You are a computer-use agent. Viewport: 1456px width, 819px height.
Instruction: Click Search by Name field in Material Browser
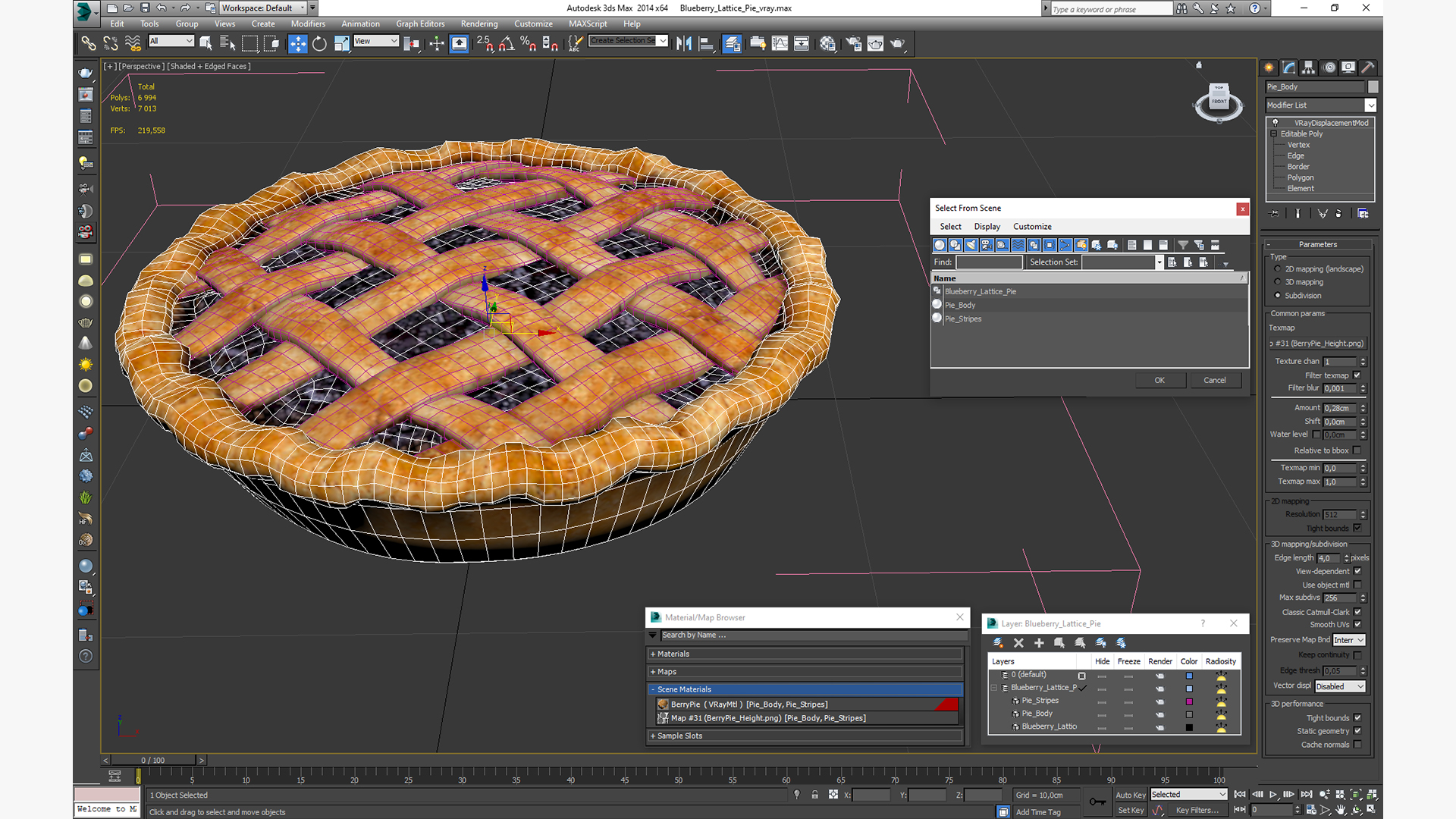tap(813, 635)
